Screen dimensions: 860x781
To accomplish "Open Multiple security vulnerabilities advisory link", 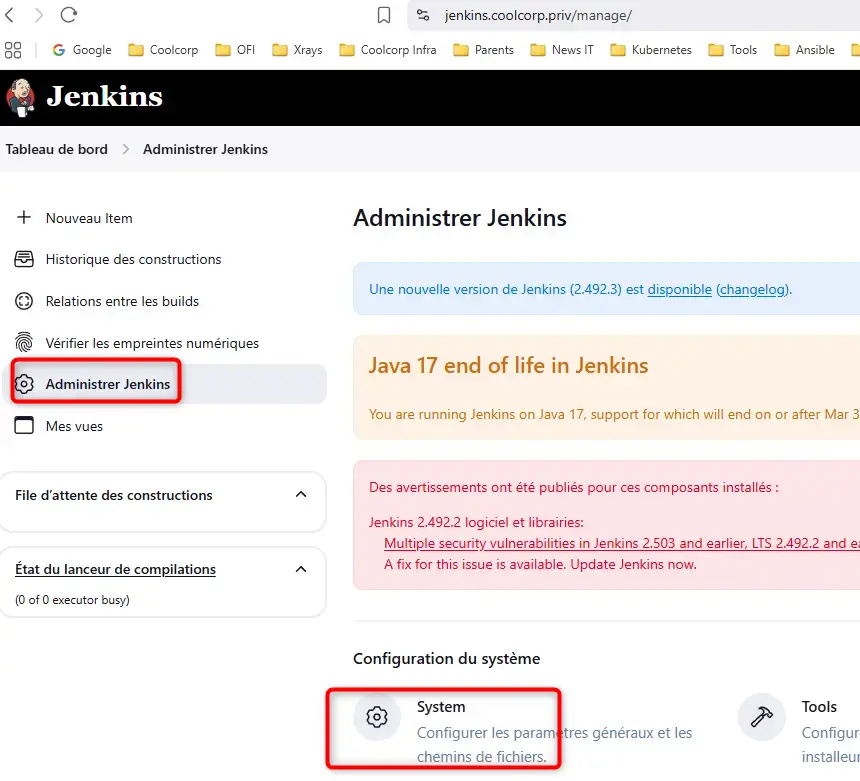I will point(621,543).
